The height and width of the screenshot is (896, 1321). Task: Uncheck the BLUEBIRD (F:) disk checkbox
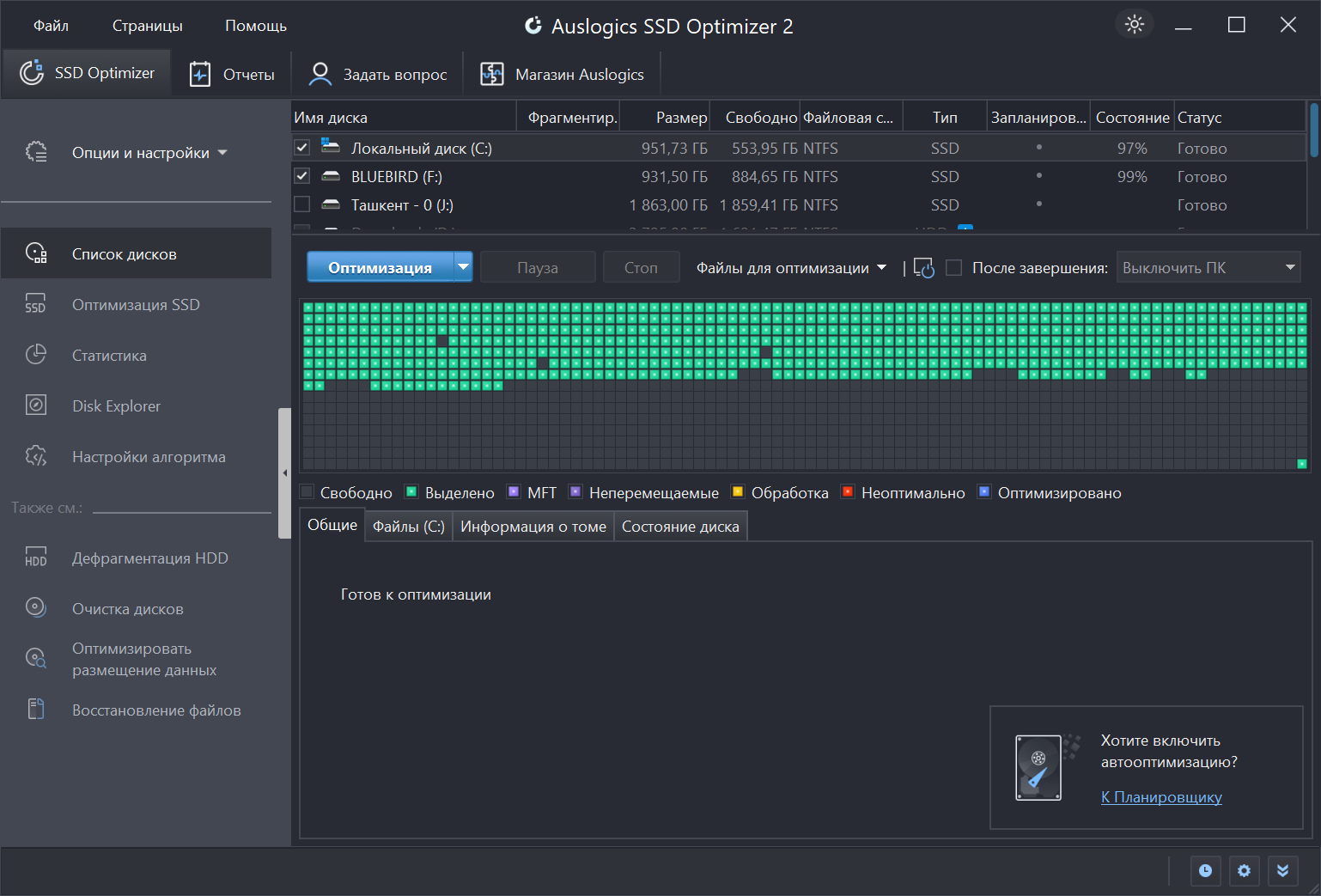coord(301,176)
